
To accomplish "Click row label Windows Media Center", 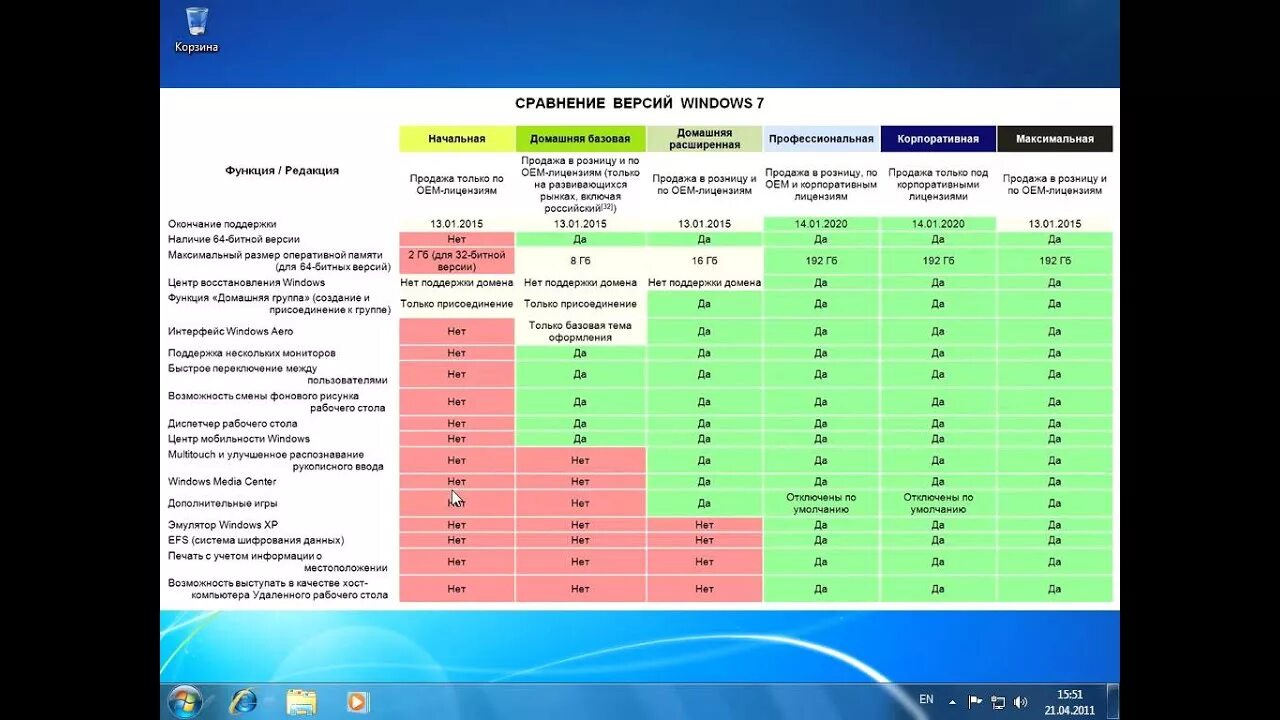I will pyautogui.click(x=222, y=482).
